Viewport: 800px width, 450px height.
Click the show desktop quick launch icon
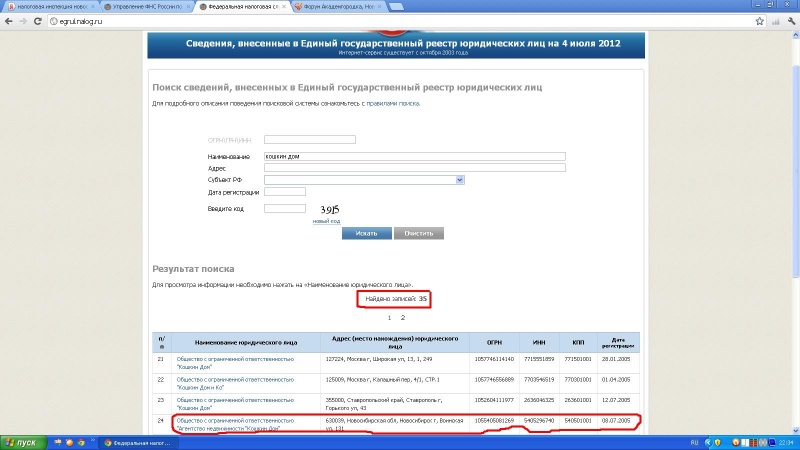tap(58, 442)
